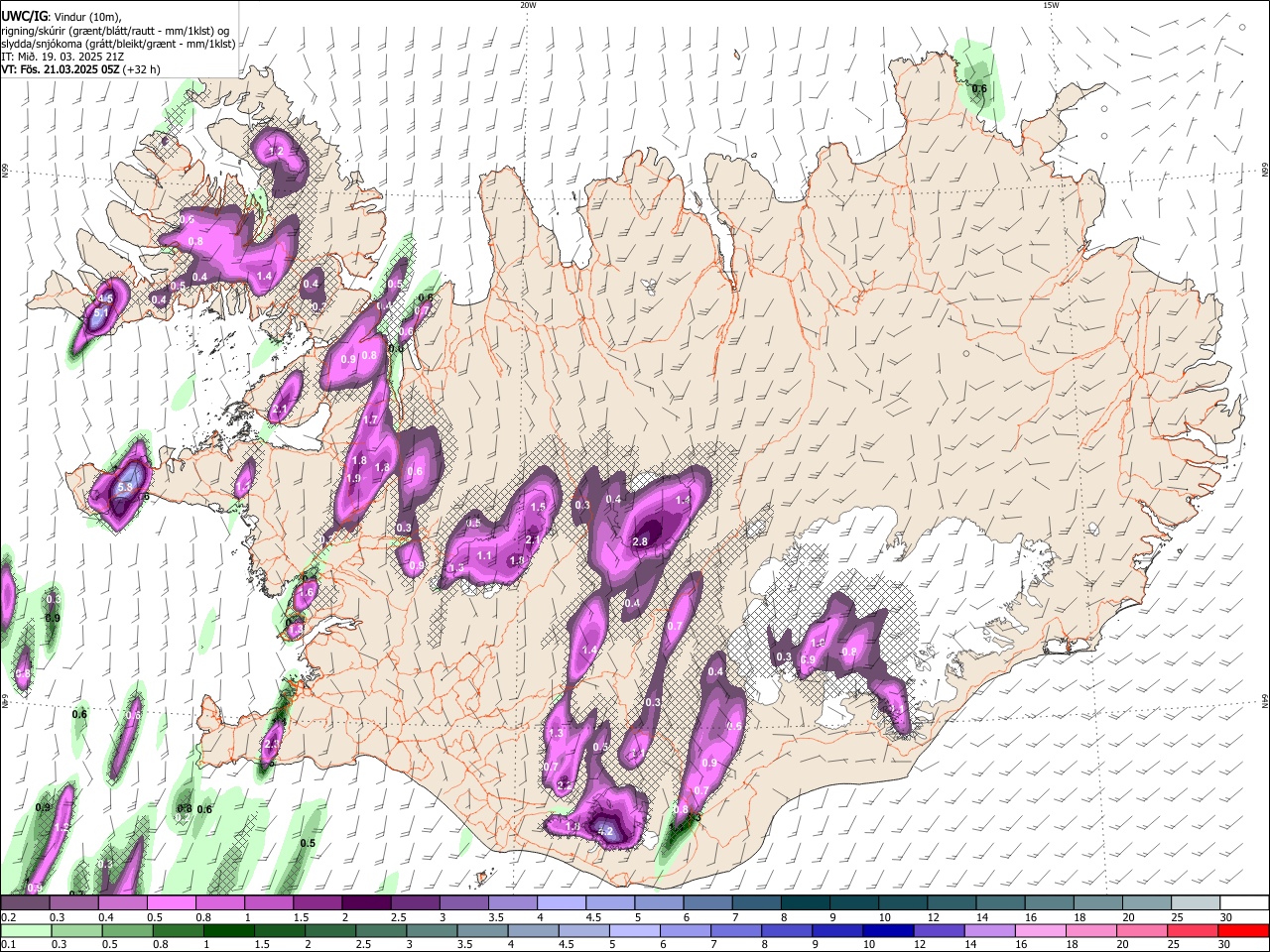1270x952 pixels.
Task: Select dusky mauve snow swatch between 0.2 and 0.3
Action: click(25, 902)
